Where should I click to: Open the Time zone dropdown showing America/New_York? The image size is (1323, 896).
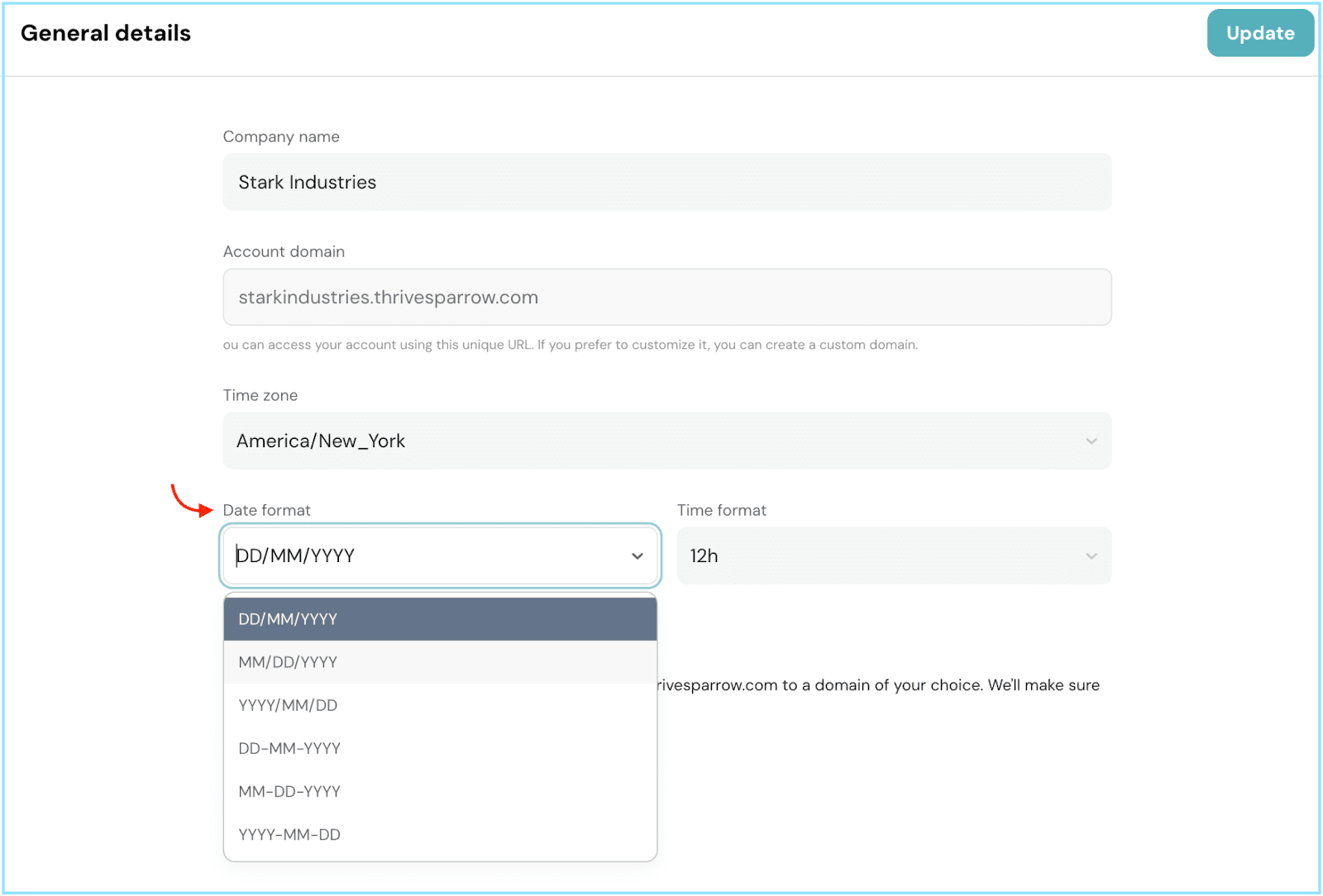click(653, 441)
